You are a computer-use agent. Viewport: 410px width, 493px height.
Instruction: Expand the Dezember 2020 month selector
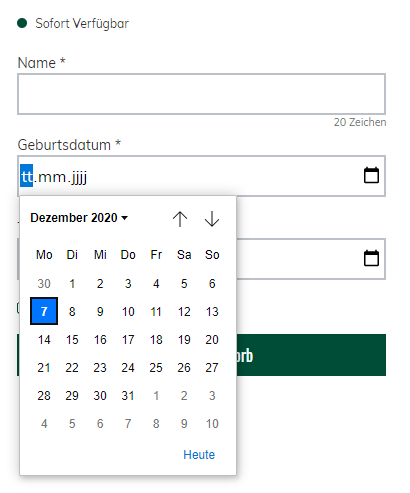[79, 218]
